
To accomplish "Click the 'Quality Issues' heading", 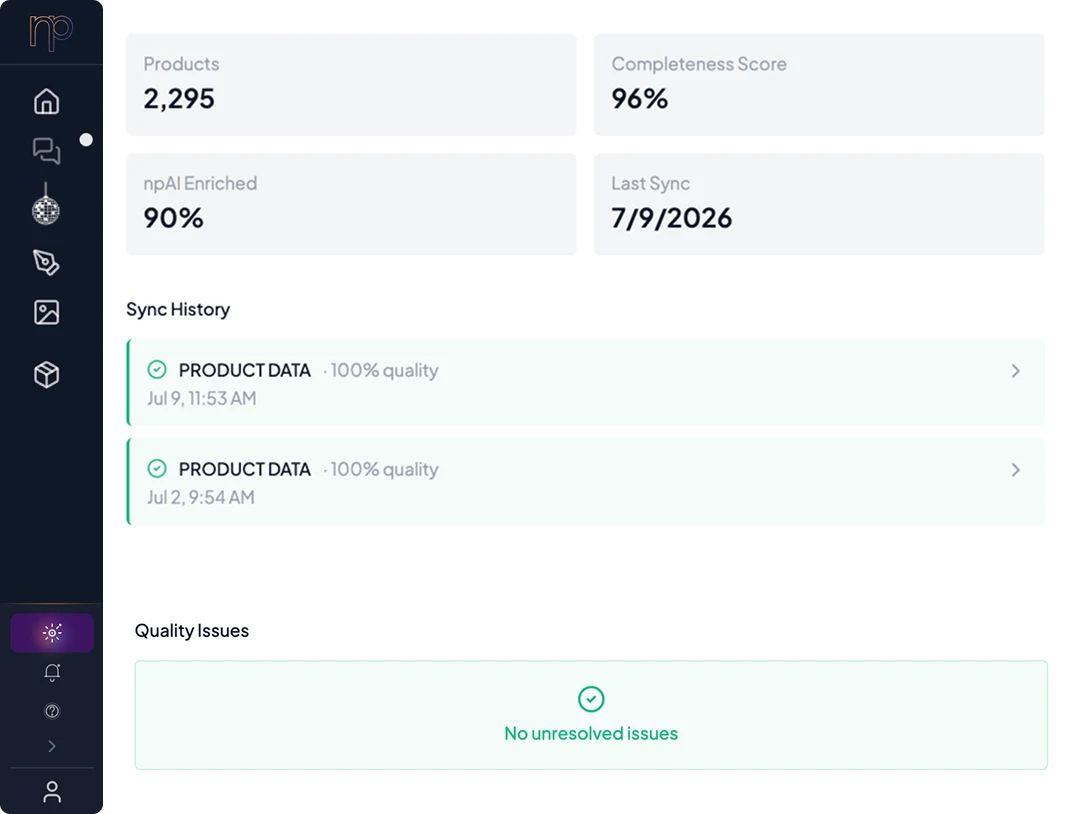I will [191, 631].
